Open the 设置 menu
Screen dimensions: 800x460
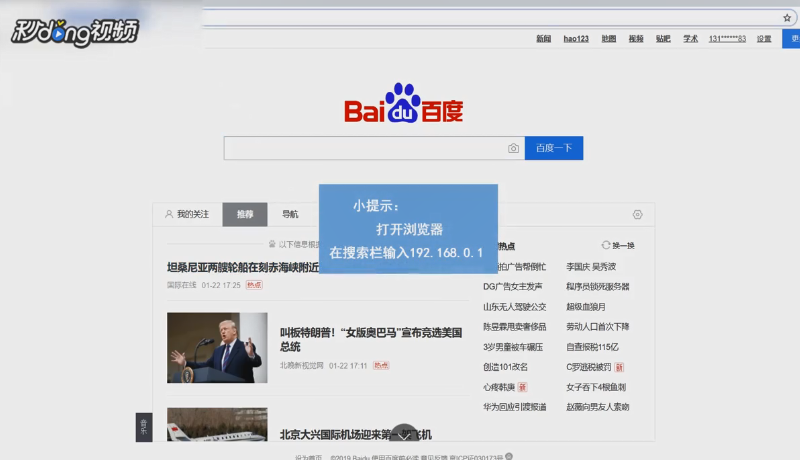pos(764,39)
